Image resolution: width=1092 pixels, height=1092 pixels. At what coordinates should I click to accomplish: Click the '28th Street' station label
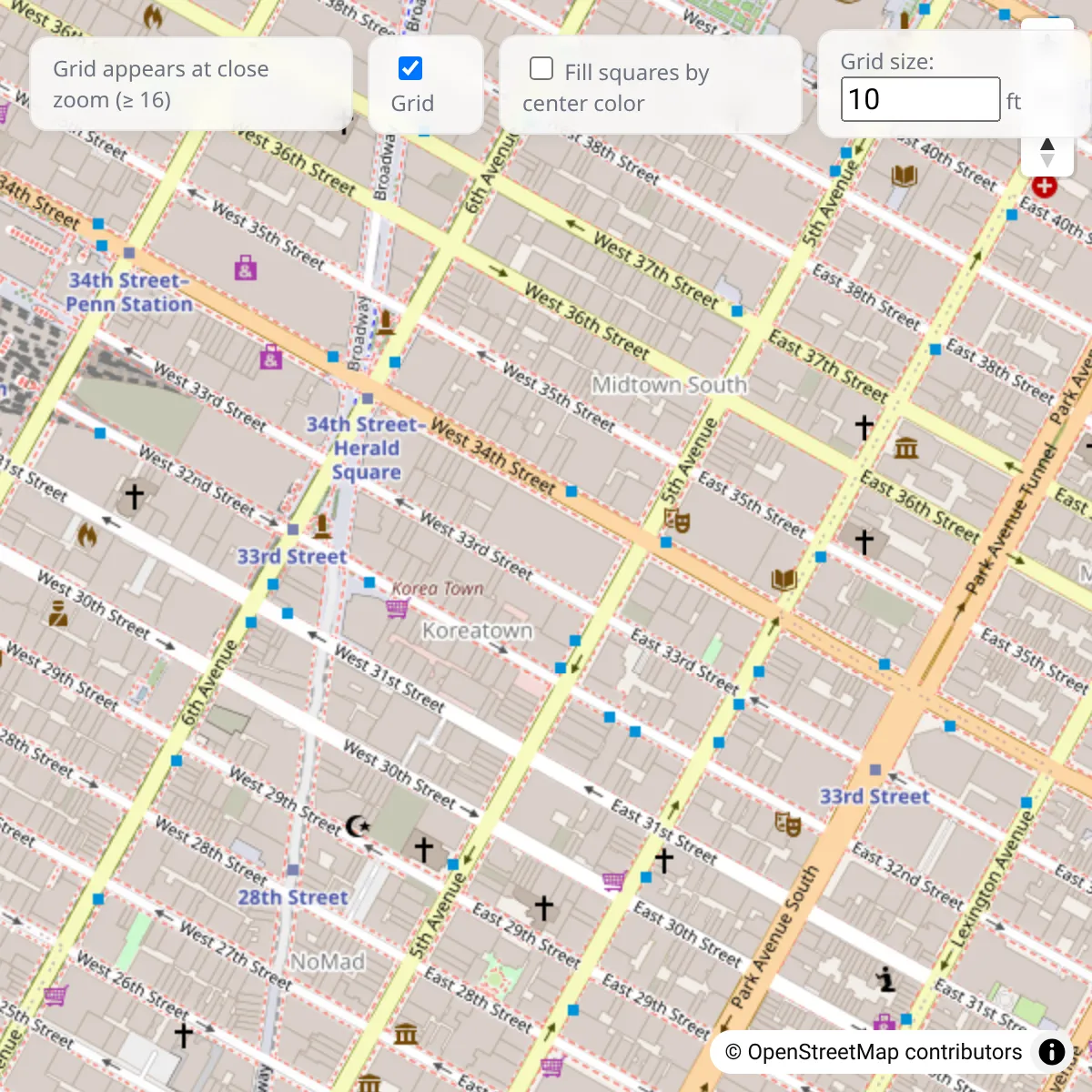293,897
